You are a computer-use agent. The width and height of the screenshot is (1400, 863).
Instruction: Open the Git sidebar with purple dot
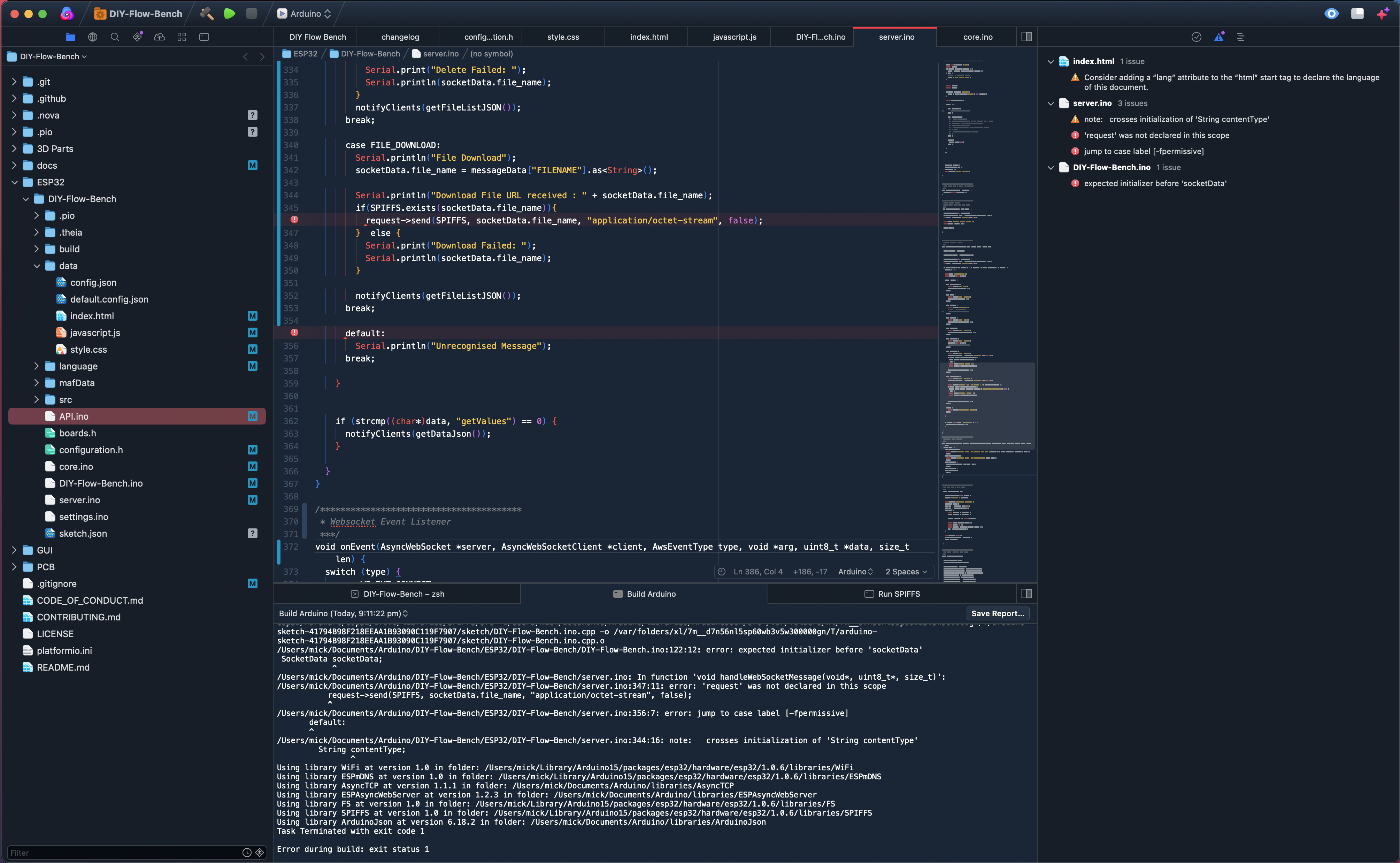pyautogui.click(x=138, y=37)
